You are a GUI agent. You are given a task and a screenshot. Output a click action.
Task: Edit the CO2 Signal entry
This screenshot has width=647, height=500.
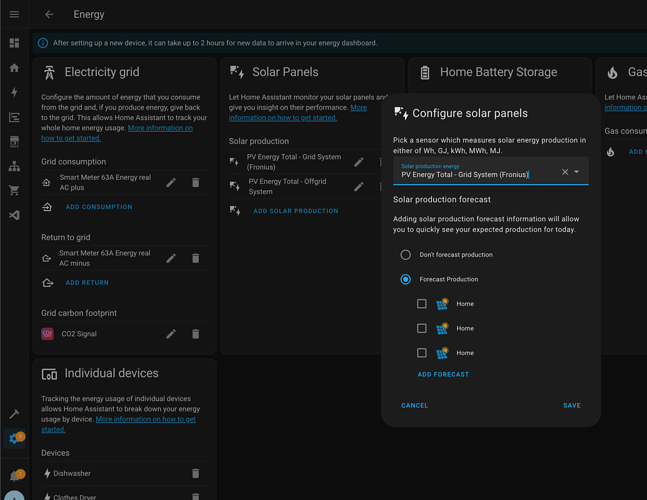(x=171, y=334)
